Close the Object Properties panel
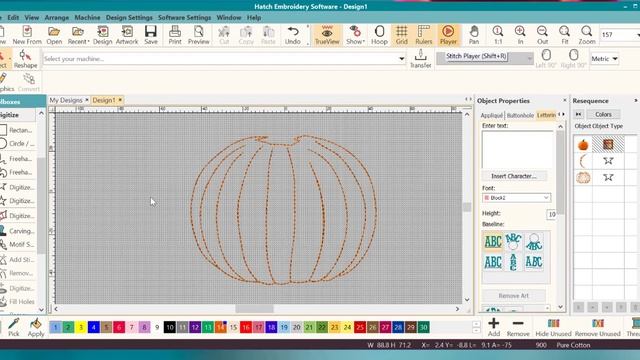The image size is (640, 360). pyautogui.click(x=564, y=100)
